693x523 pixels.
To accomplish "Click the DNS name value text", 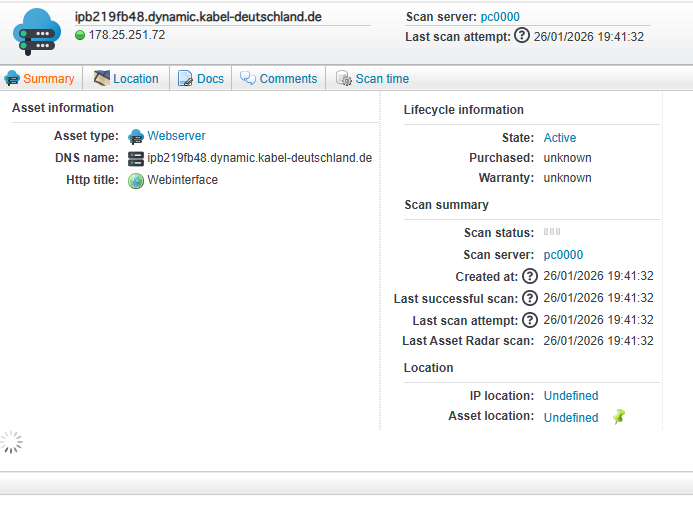I will click(259, 158).
